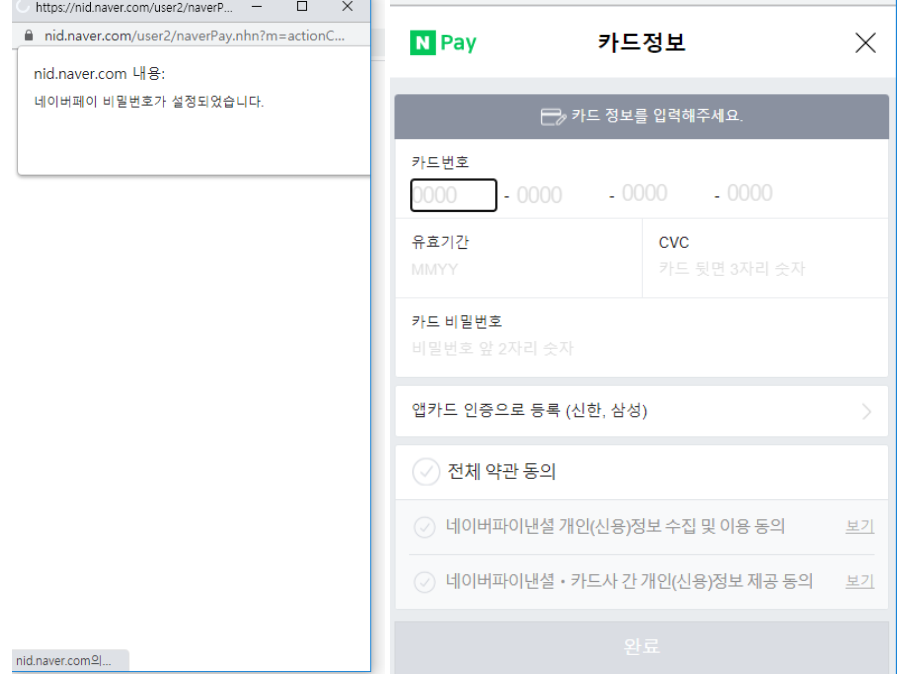Click the 카드 정보를 입력해주세요 banner text
Viewport: 905px width, 678px height.
[x=657, y=116]
